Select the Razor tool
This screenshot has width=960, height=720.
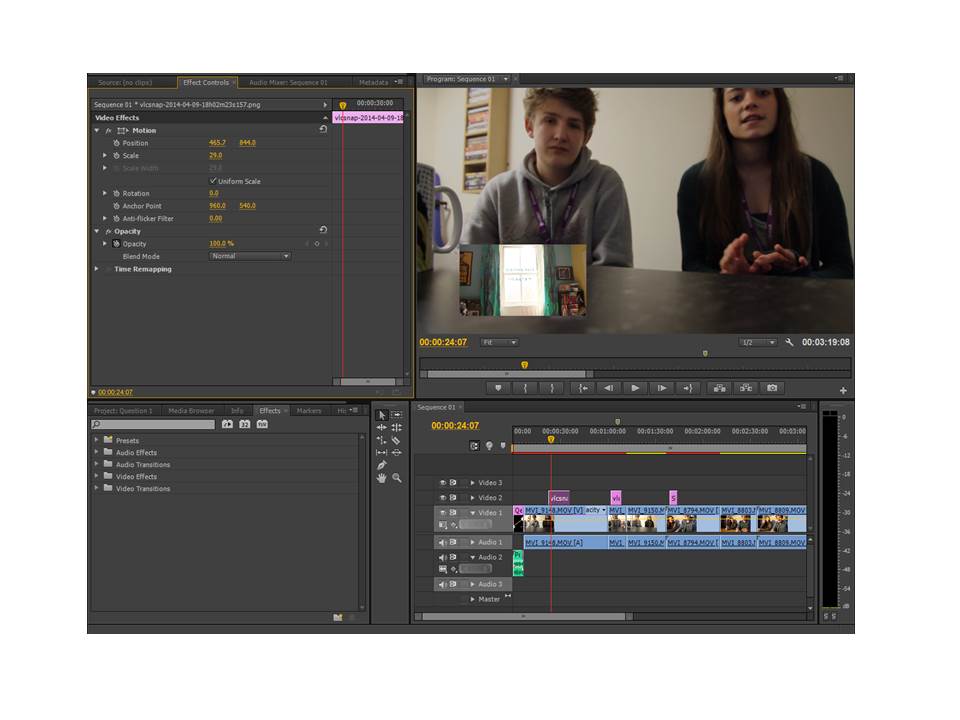click(x=397, y=440)
